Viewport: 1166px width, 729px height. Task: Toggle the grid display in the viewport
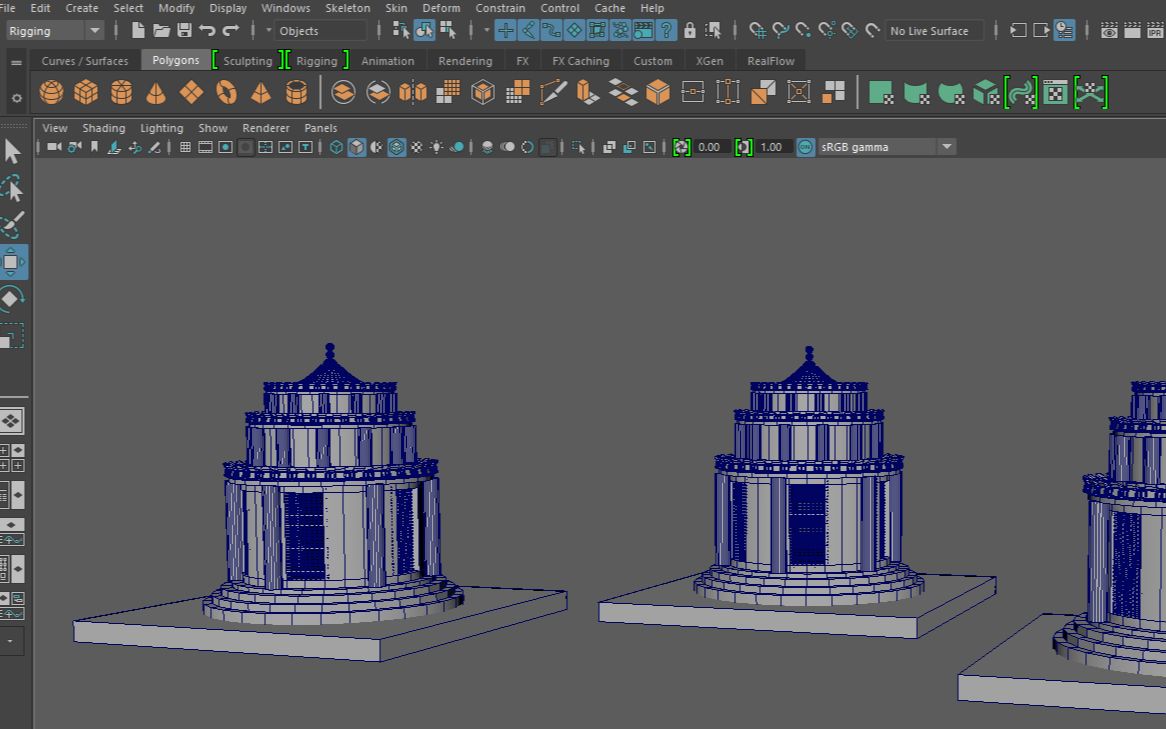183,146
